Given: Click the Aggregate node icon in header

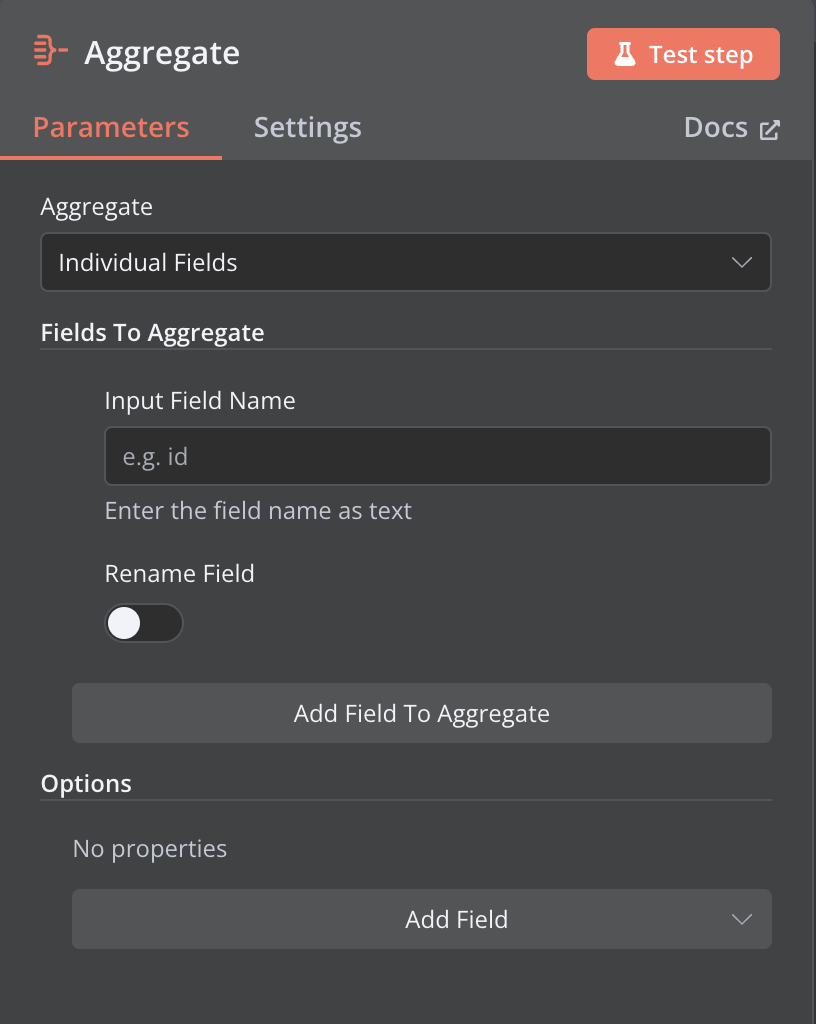Looking at the screenshot, I should [50, 50].
